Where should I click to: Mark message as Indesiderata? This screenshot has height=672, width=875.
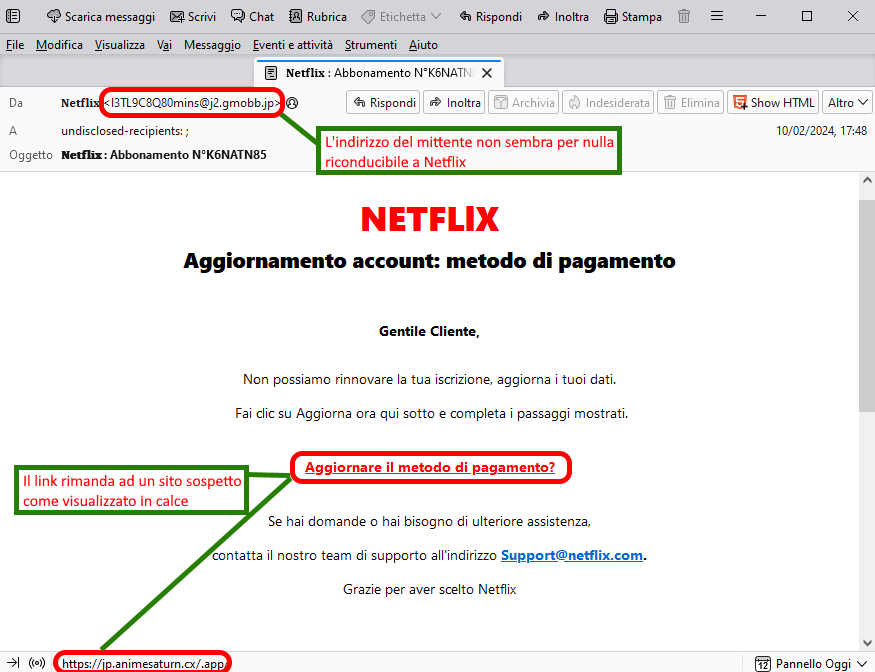point(608,103)
